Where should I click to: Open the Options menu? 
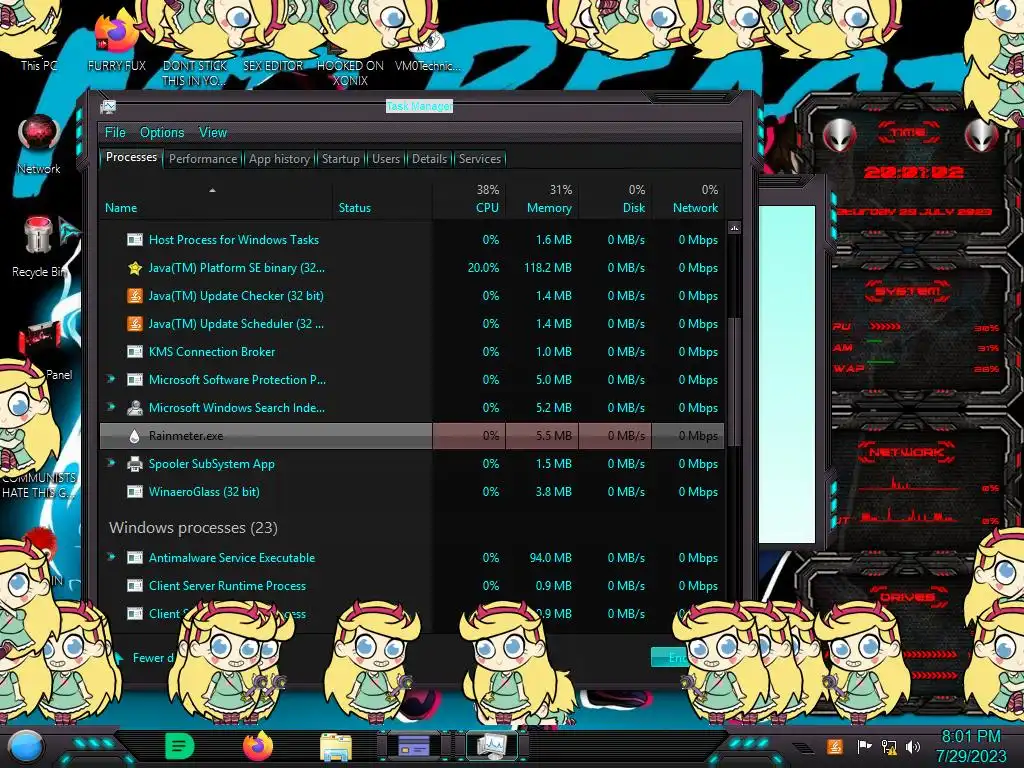162,132
